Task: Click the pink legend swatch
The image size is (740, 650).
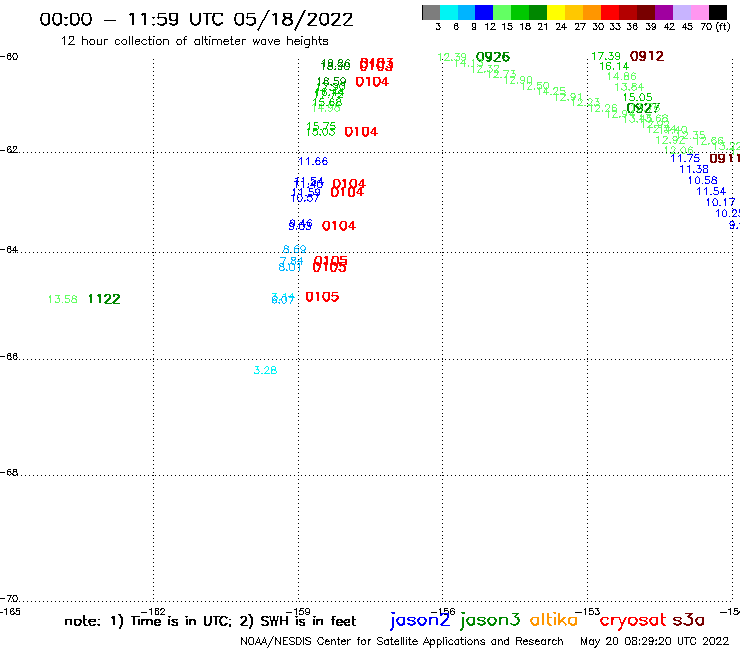Action: point(699,13)
